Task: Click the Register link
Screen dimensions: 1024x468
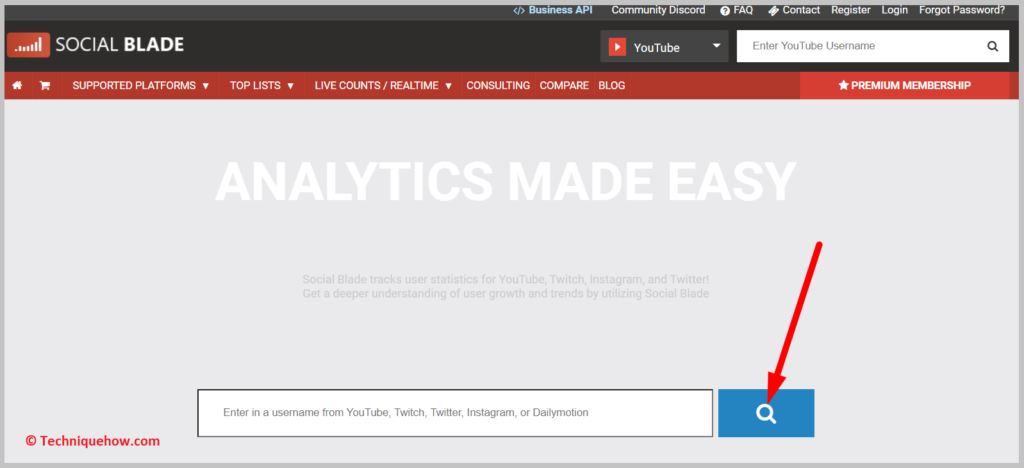Action: point(850,10)
